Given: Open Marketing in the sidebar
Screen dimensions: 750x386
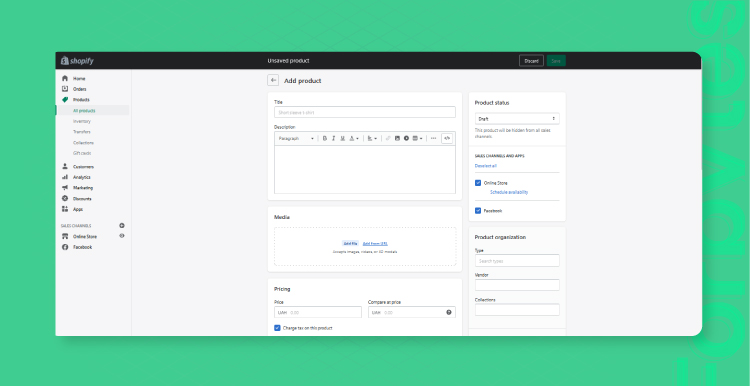Looking at the screenshot, I should 83,187.
